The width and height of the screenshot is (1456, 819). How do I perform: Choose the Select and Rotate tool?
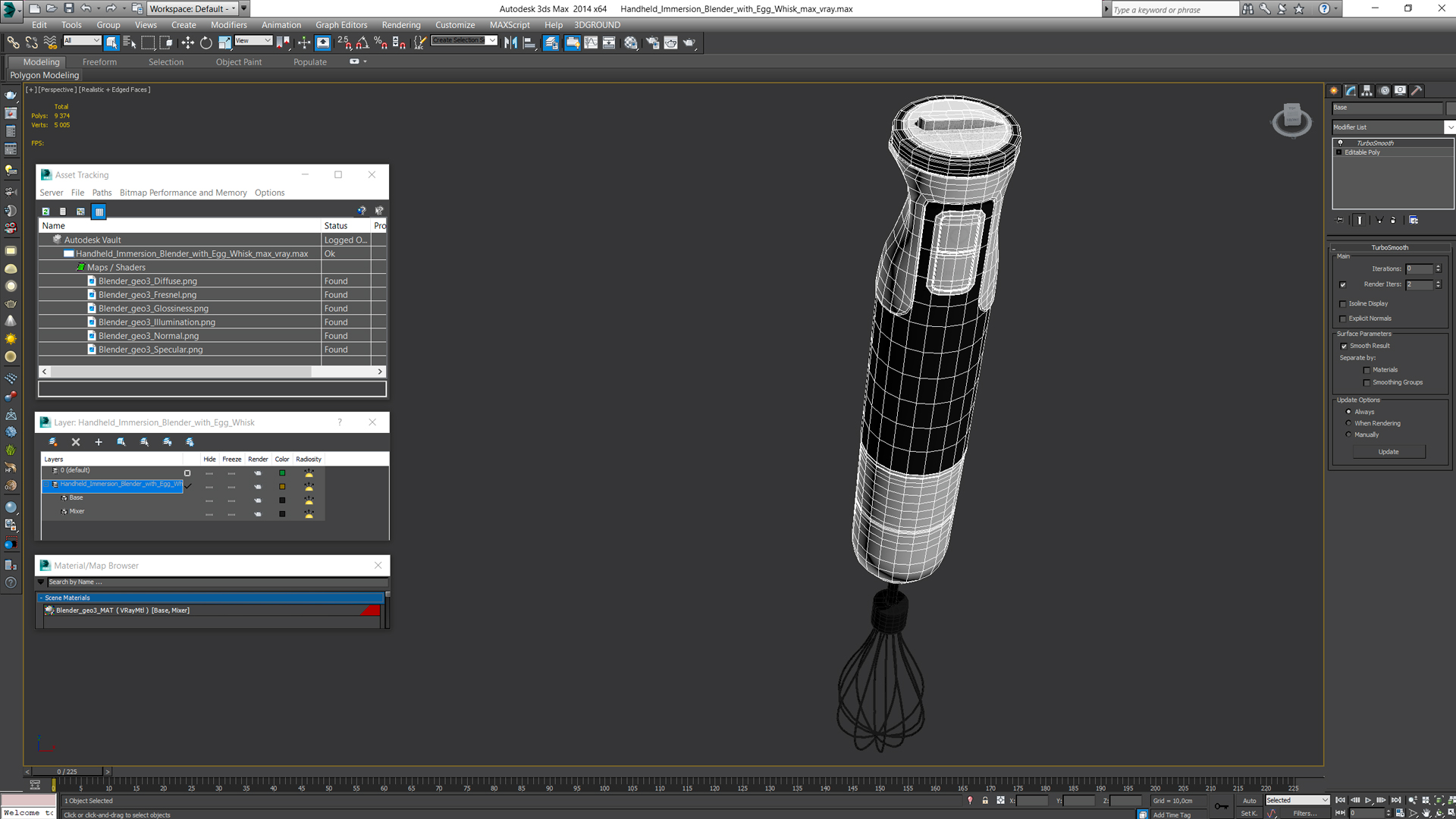coord(206,42)
